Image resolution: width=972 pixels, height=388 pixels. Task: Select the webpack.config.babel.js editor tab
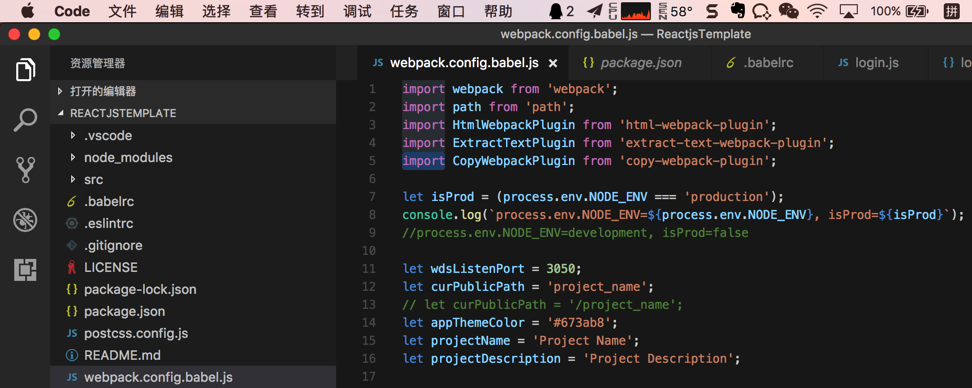[x=464, y=63]
